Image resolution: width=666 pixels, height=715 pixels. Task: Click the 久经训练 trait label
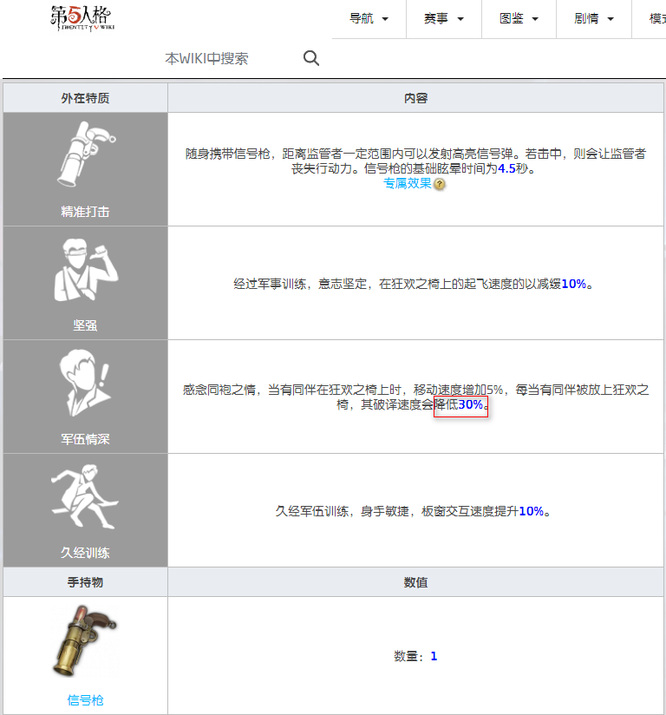(85, 553)
